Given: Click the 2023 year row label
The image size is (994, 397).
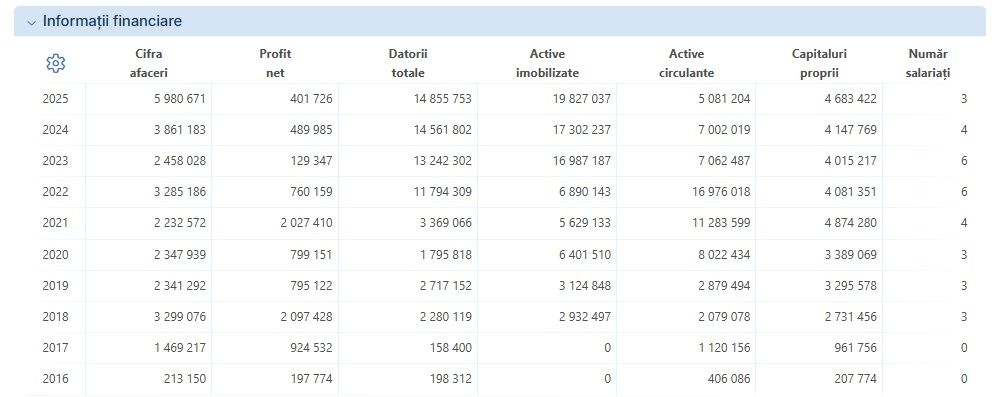Looking at the screenshot, I should click(55, 161).
